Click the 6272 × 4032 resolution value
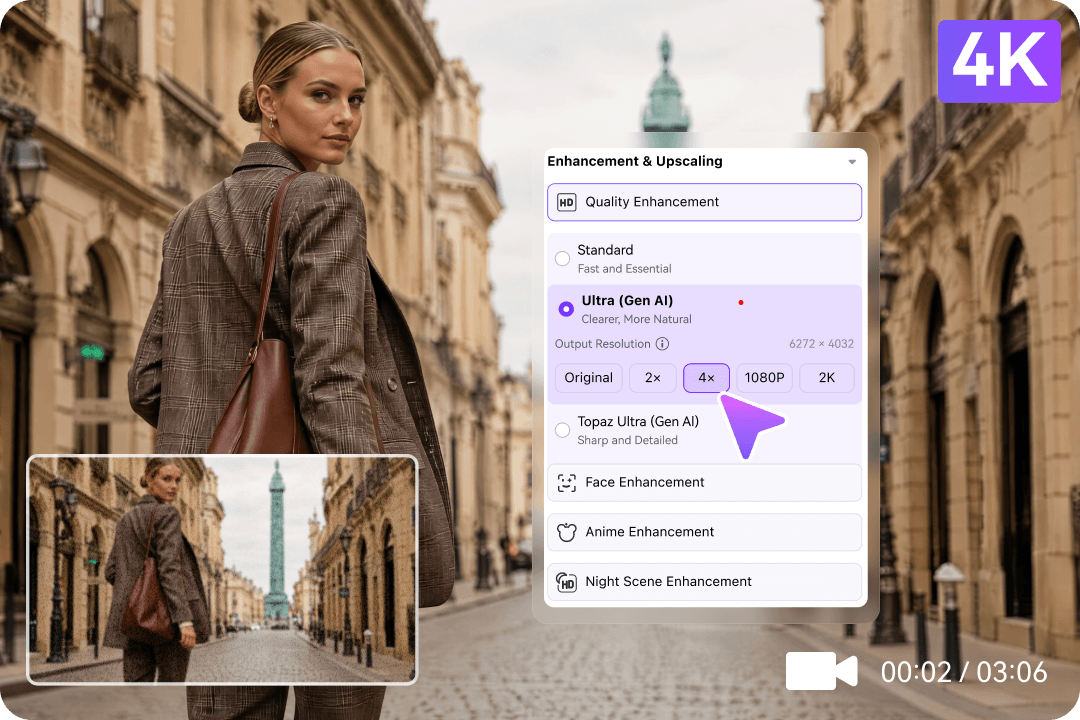1080x720 pixels. 821,344
